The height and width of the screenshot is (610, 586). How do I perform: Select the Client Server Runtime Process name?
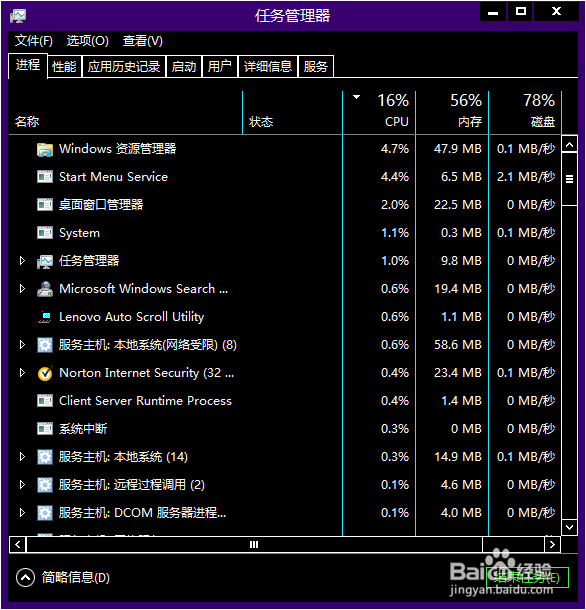click(145, 401)
